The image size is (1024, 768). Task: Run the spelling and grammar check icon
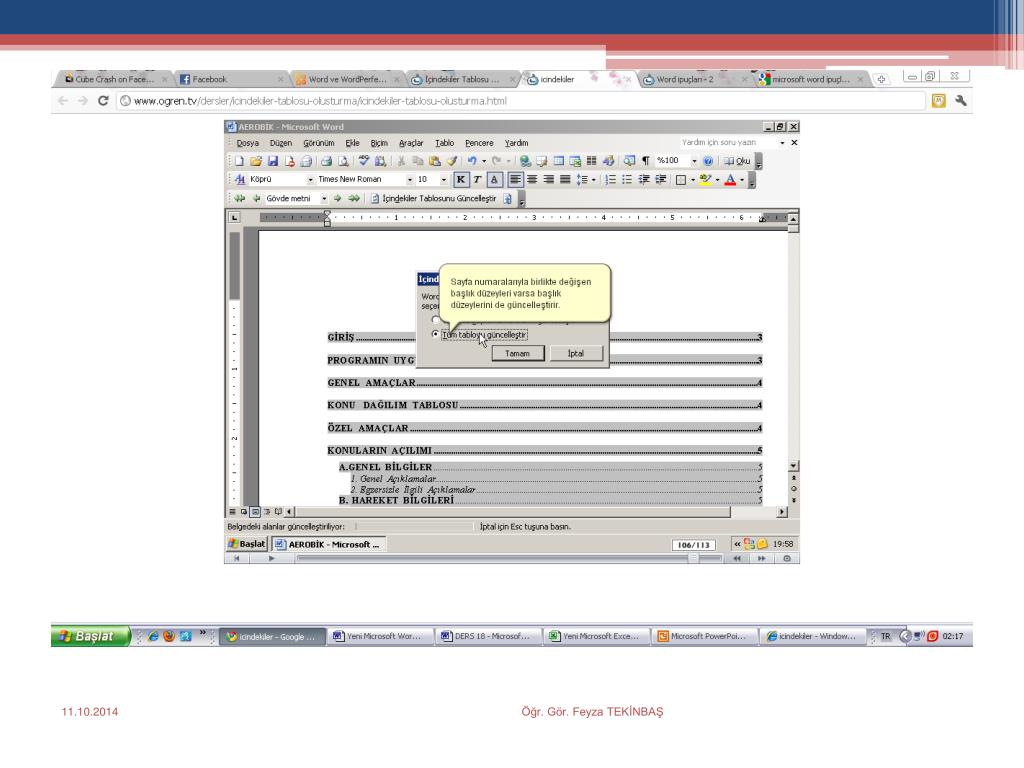click(x=364, y=161)
